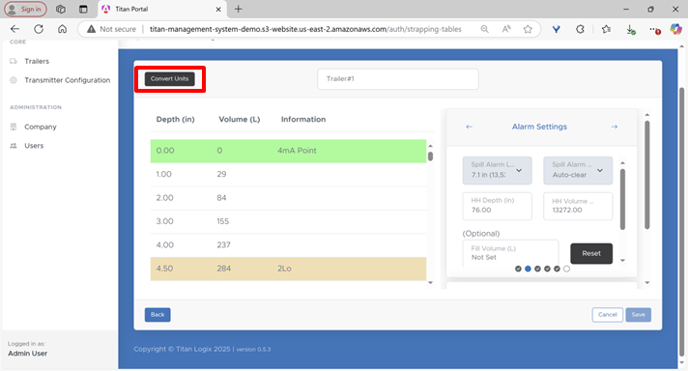Image resolution: width=688 pixels, height=371 pixels.
Task: Click the Alarm Settings title
Action: [539, 127]
